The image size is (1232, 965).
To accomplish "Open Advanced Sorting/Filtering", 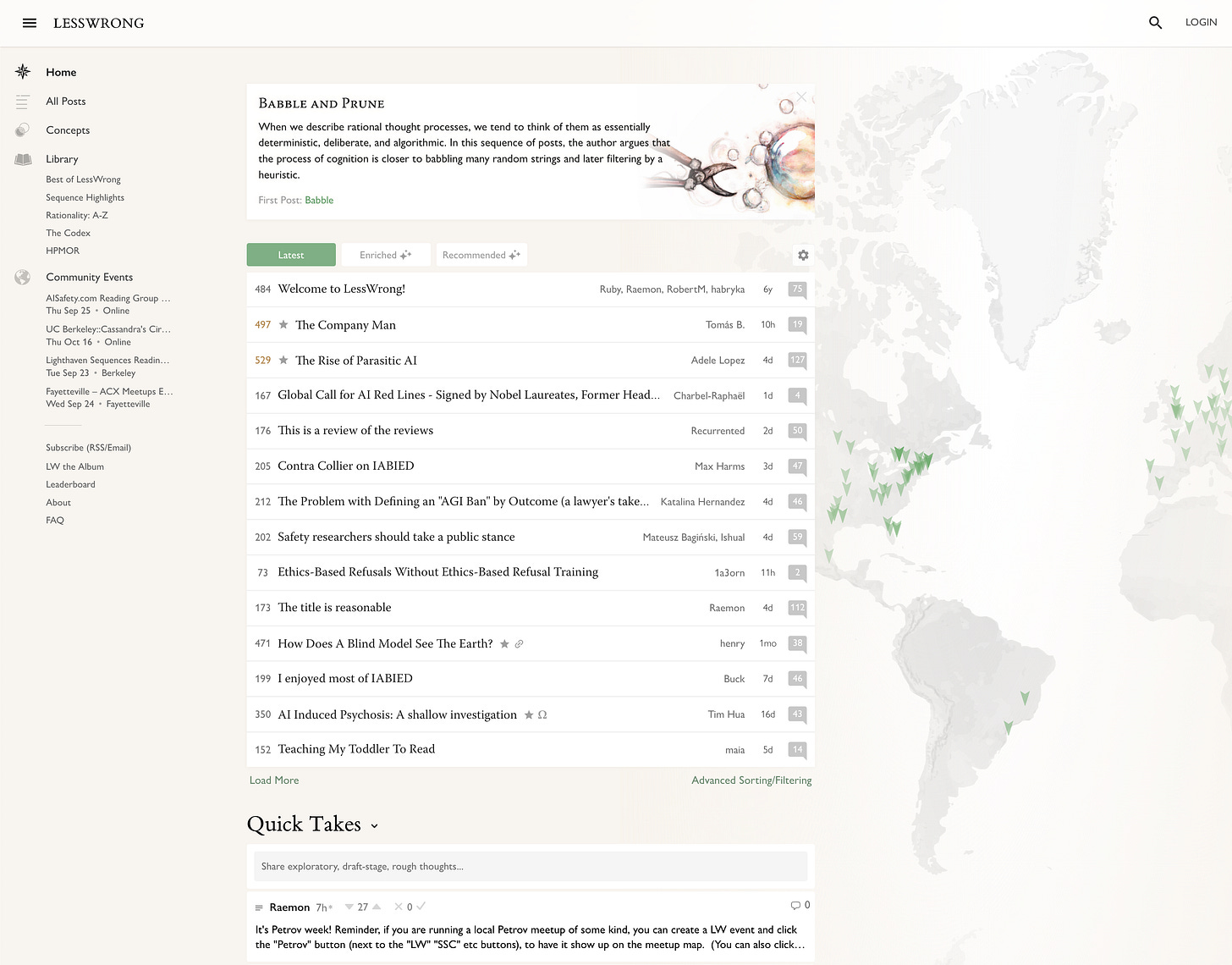I will pyautogui.click(x=751, y=780).
